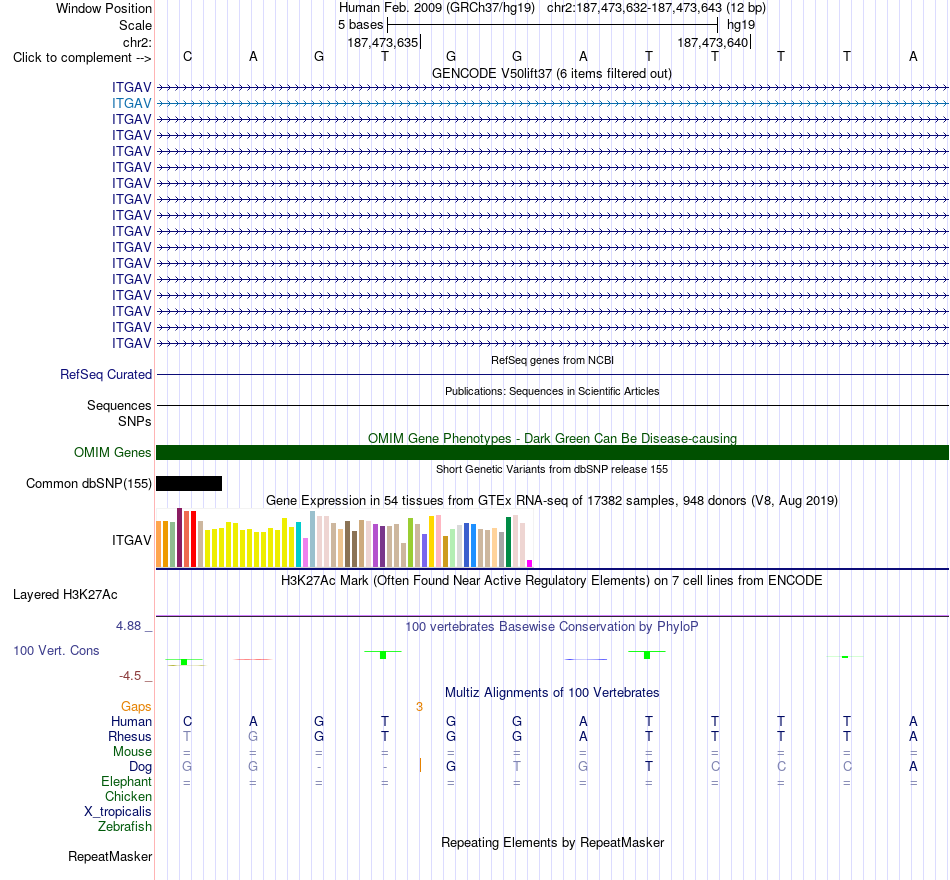Viewport: 950px width, 880px height.
Task: Open the RefSeq Curated track label
Action: click(x=106, y=375)
